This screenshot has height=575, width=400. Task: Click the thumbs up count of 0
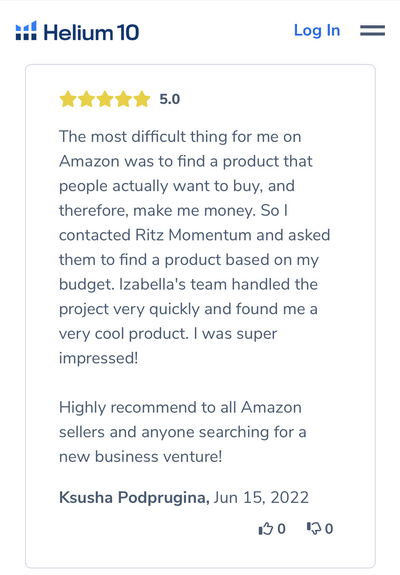(x=281, y=529)
